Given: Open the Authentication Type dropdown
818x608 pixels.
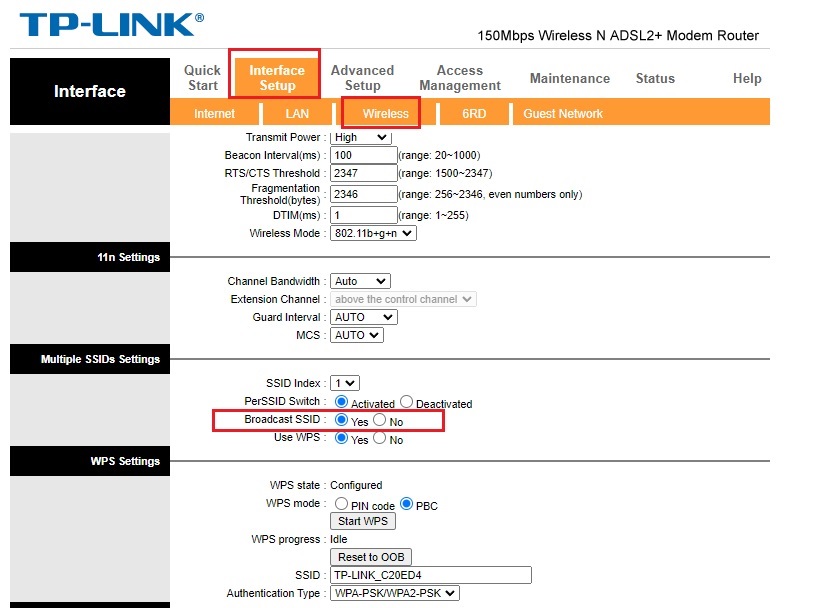Looking at the screenshot, I should pyautogui.click(x=395, y=593).
